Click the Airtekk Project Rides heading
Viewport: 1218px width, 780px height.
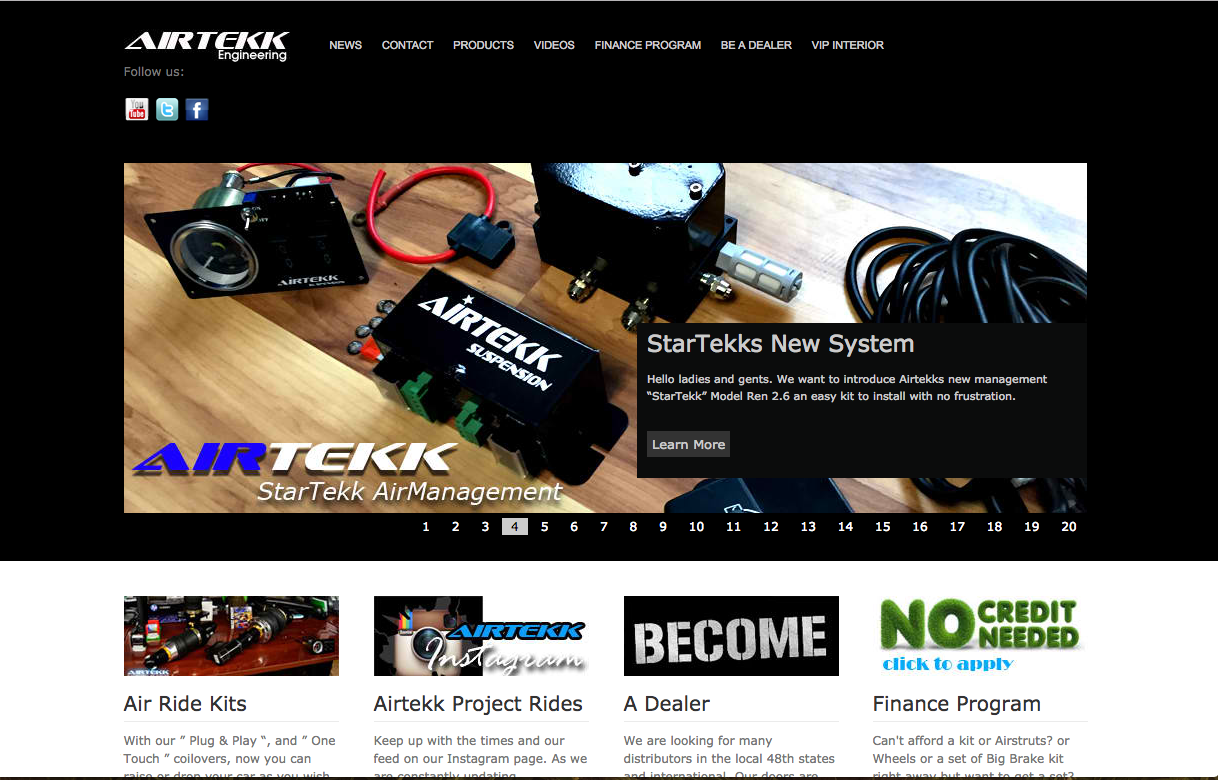(x=478, y=704)
